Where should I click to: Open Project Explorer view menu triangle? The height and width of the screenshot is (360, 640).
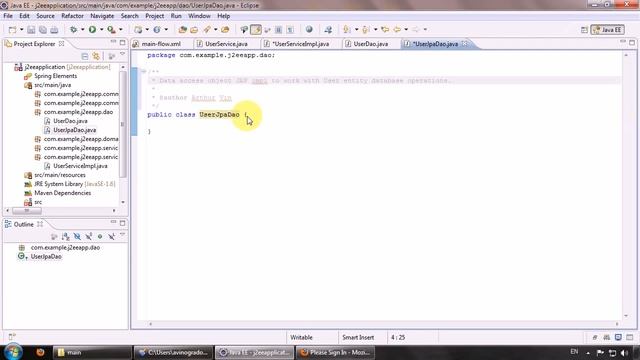pyautogui.click(x=122, y=54)
